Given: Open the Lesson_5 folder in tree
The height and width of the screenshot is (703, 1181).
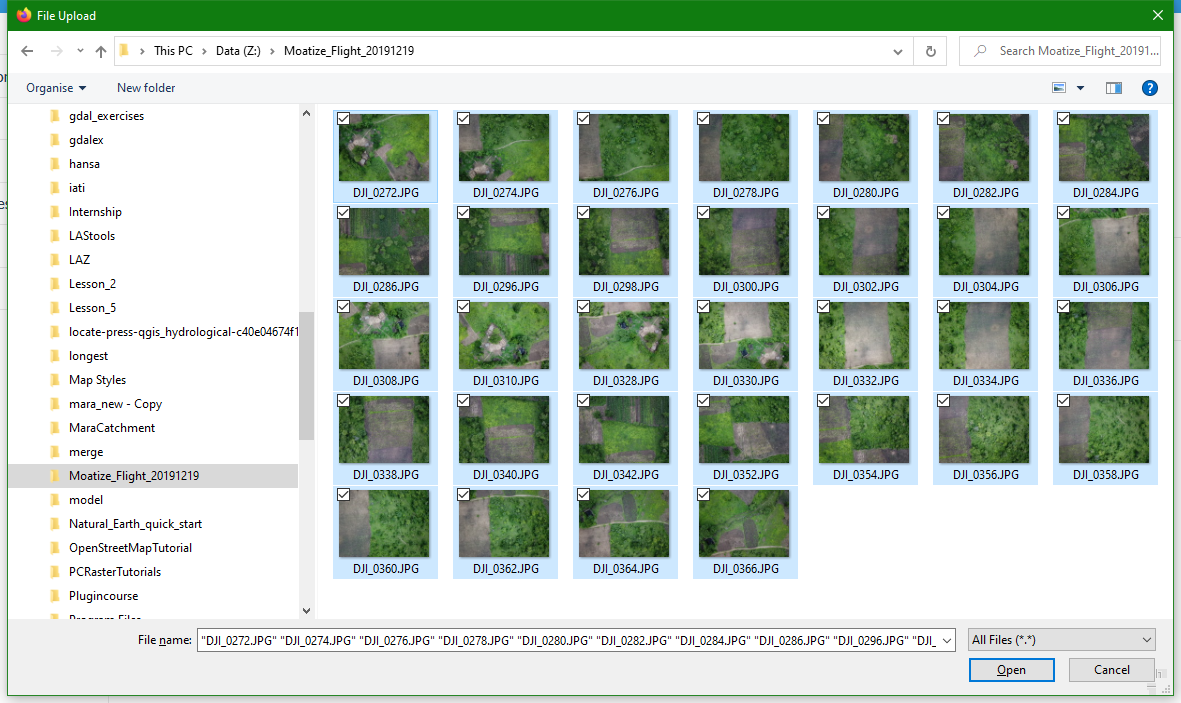Looking at the screenshot, I should [x=92, y=308].
